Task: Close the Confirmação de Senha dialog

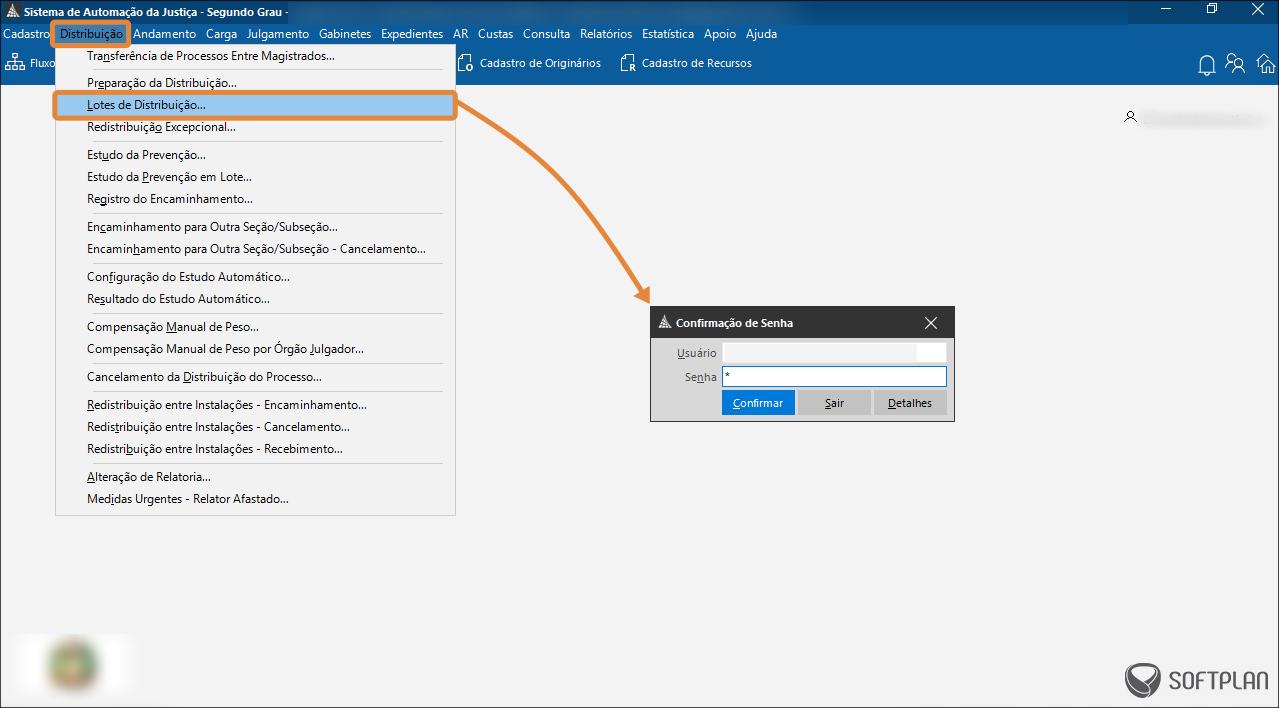Action: 931,323
